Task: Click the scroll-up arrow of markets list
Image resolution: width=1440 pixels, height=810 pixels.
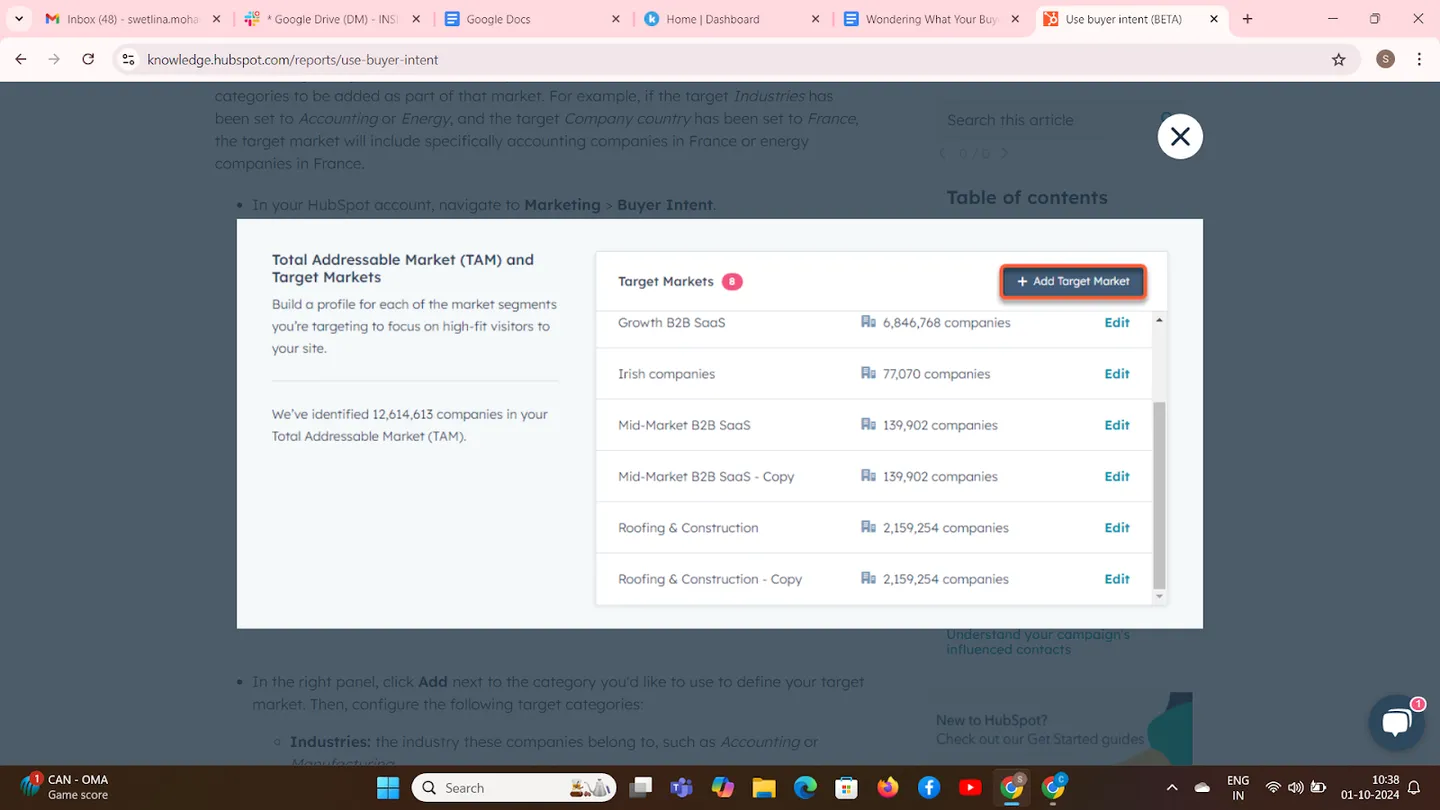Action: [1159, 320]
